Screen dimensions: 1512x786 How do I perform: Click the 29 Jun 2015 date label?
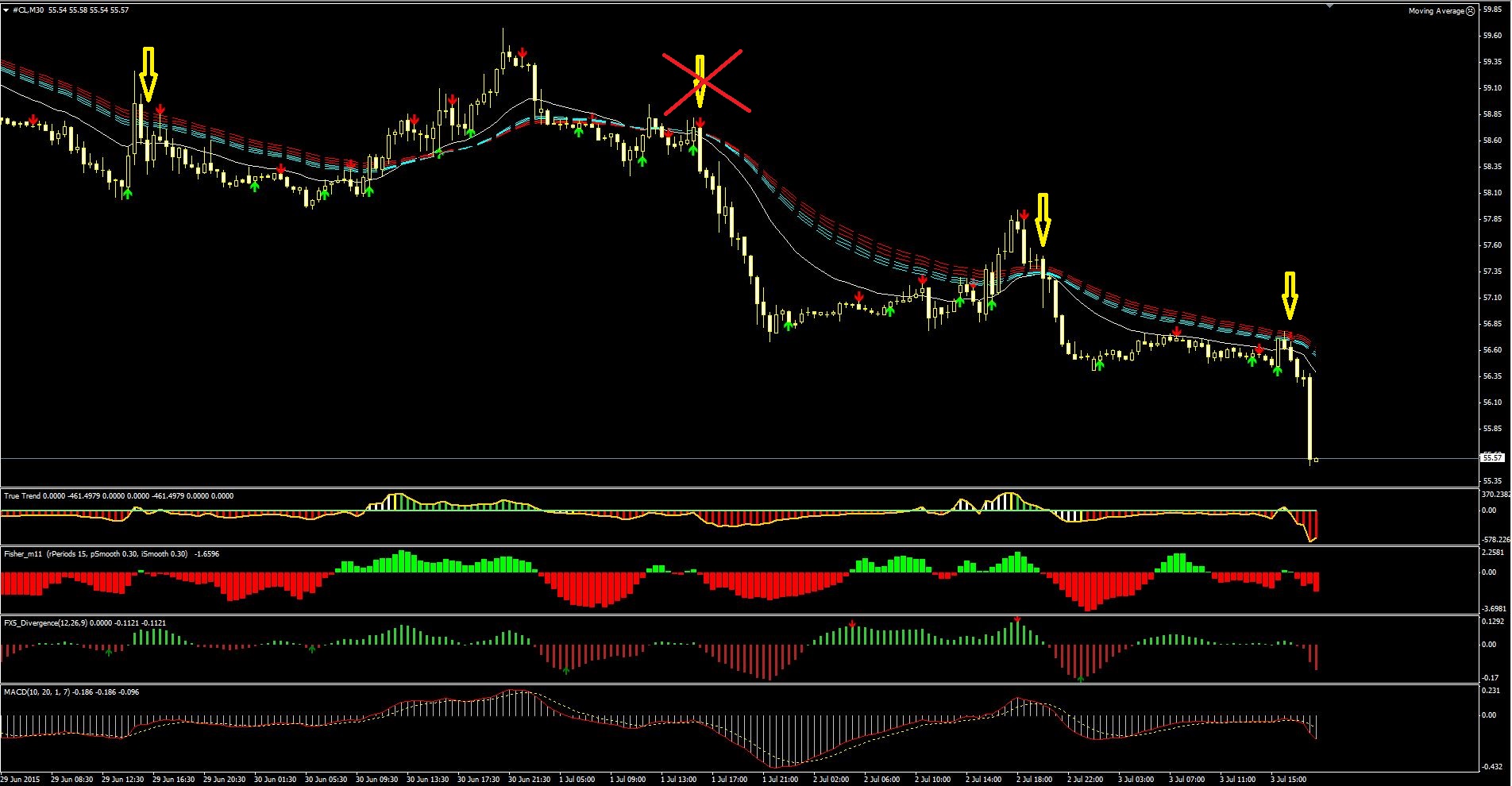pyautogui.click(x=21, y=780)
